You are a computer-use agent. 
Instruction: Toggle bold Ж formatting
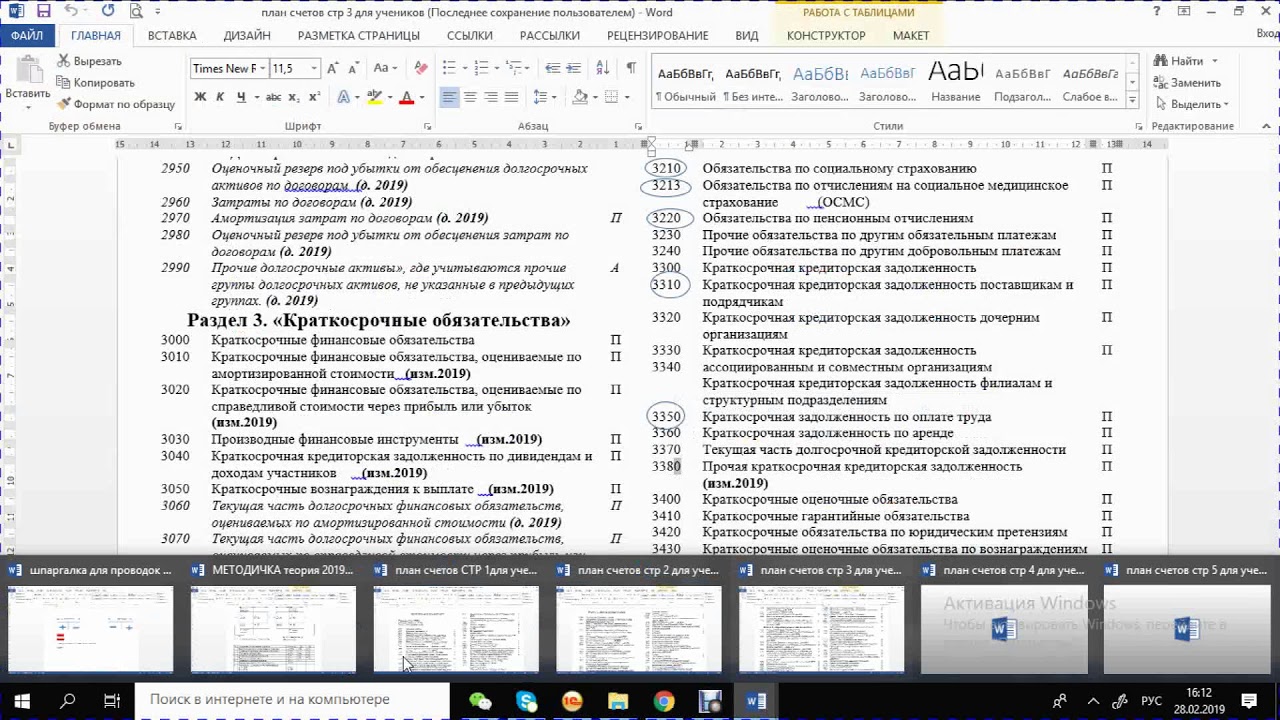[x=200, y=97]
